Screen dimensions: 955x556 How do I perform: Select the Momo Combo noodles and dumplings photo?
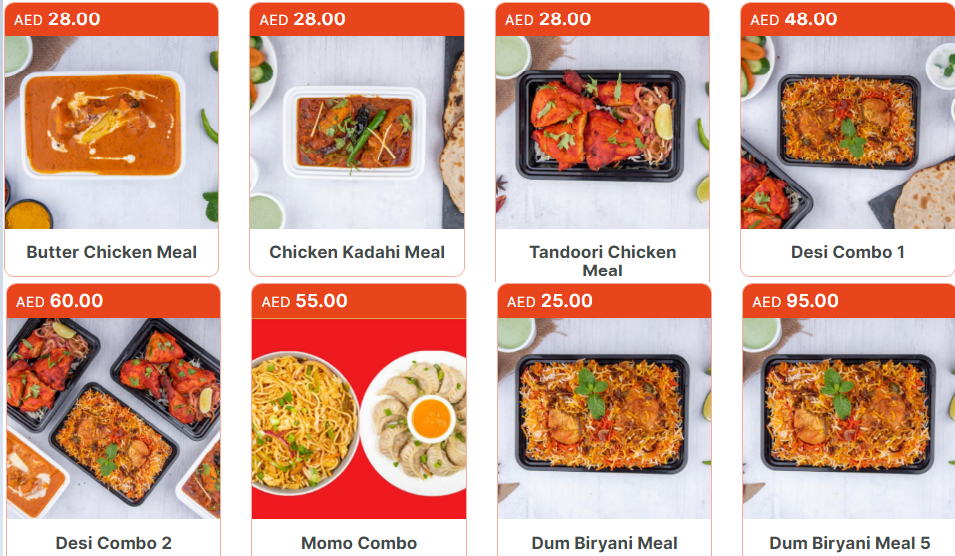click(359, 418)
